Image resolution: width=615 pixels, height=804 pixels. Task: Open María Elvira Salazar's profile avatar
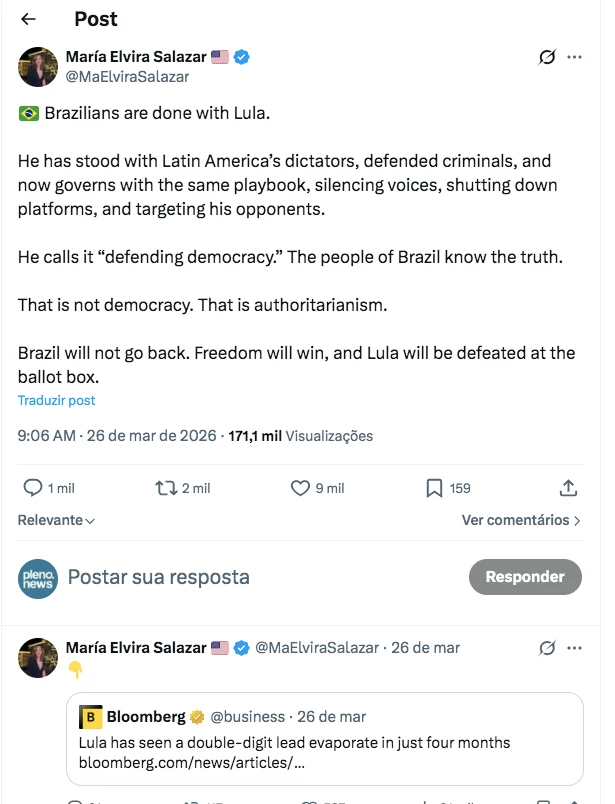tap(37, 66)
